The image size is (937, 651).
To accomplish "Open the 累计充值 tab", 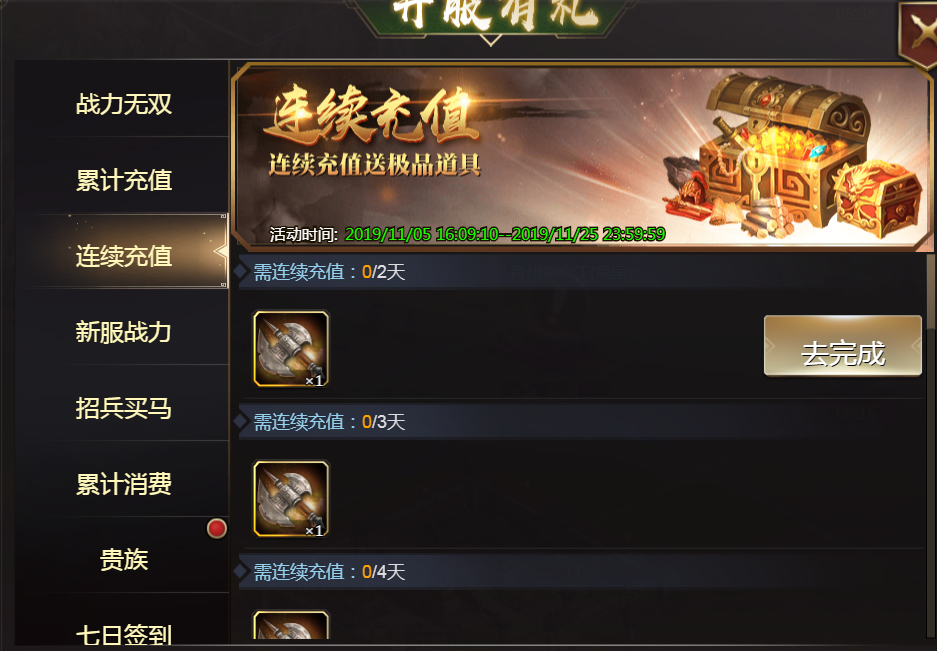I will tap(122, 180).
